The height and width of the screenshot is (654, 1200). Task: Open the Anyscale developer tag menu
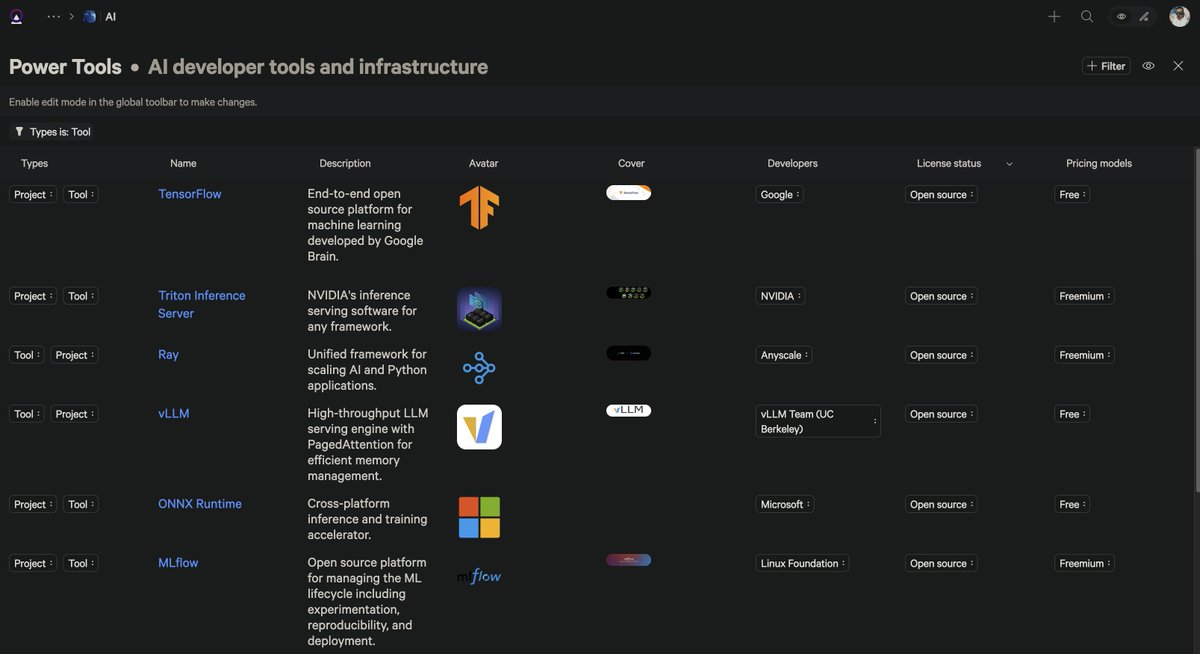(784, 355)
